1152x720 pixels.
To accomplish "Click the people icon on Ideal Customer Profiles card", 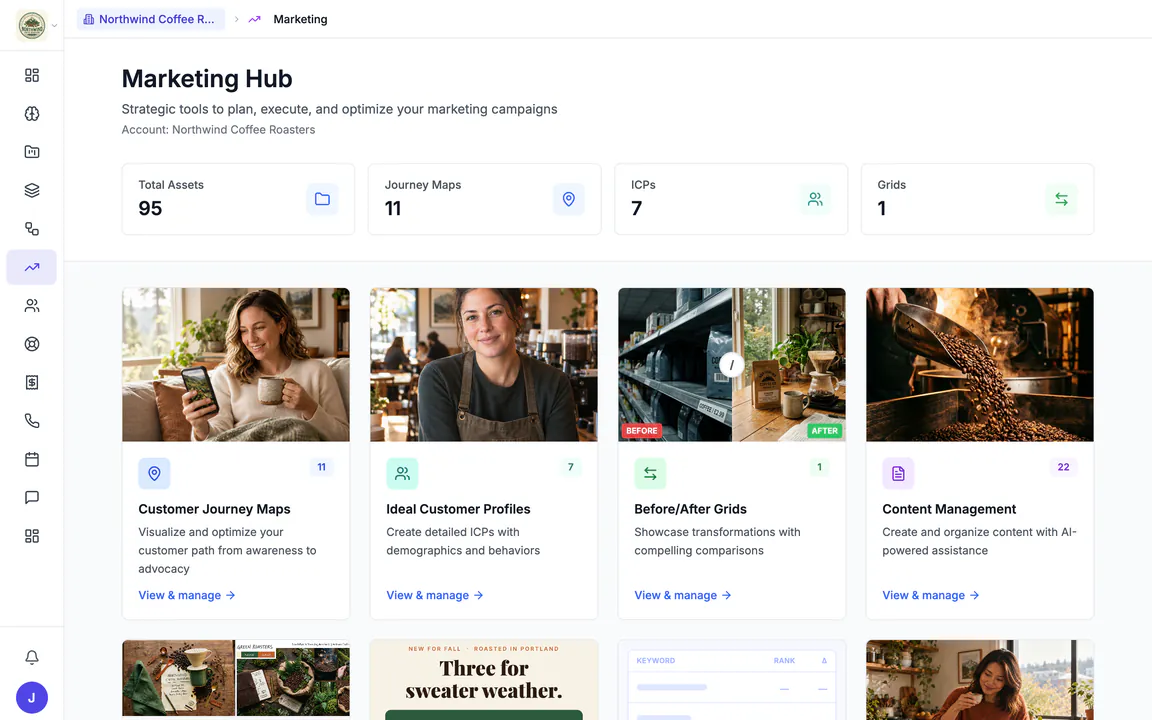I will pyautogui.click(x=402, y=474).
